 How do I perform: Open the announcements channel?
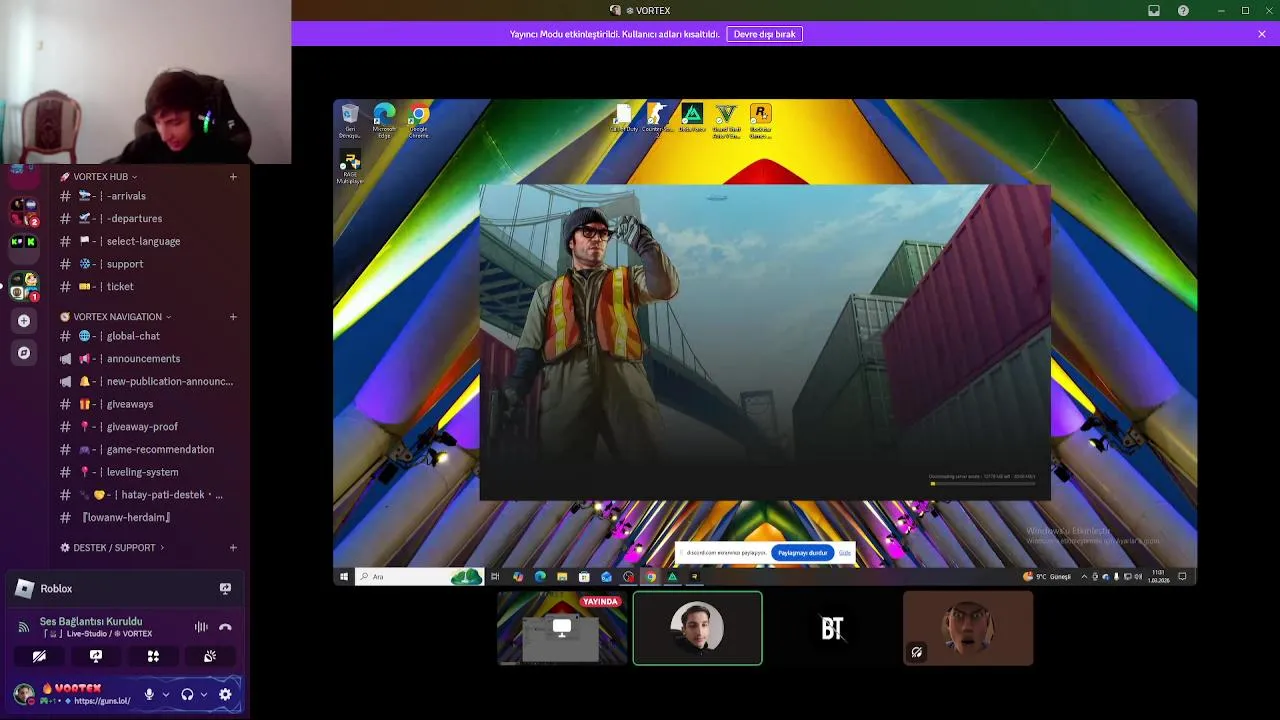pos(148,359)
